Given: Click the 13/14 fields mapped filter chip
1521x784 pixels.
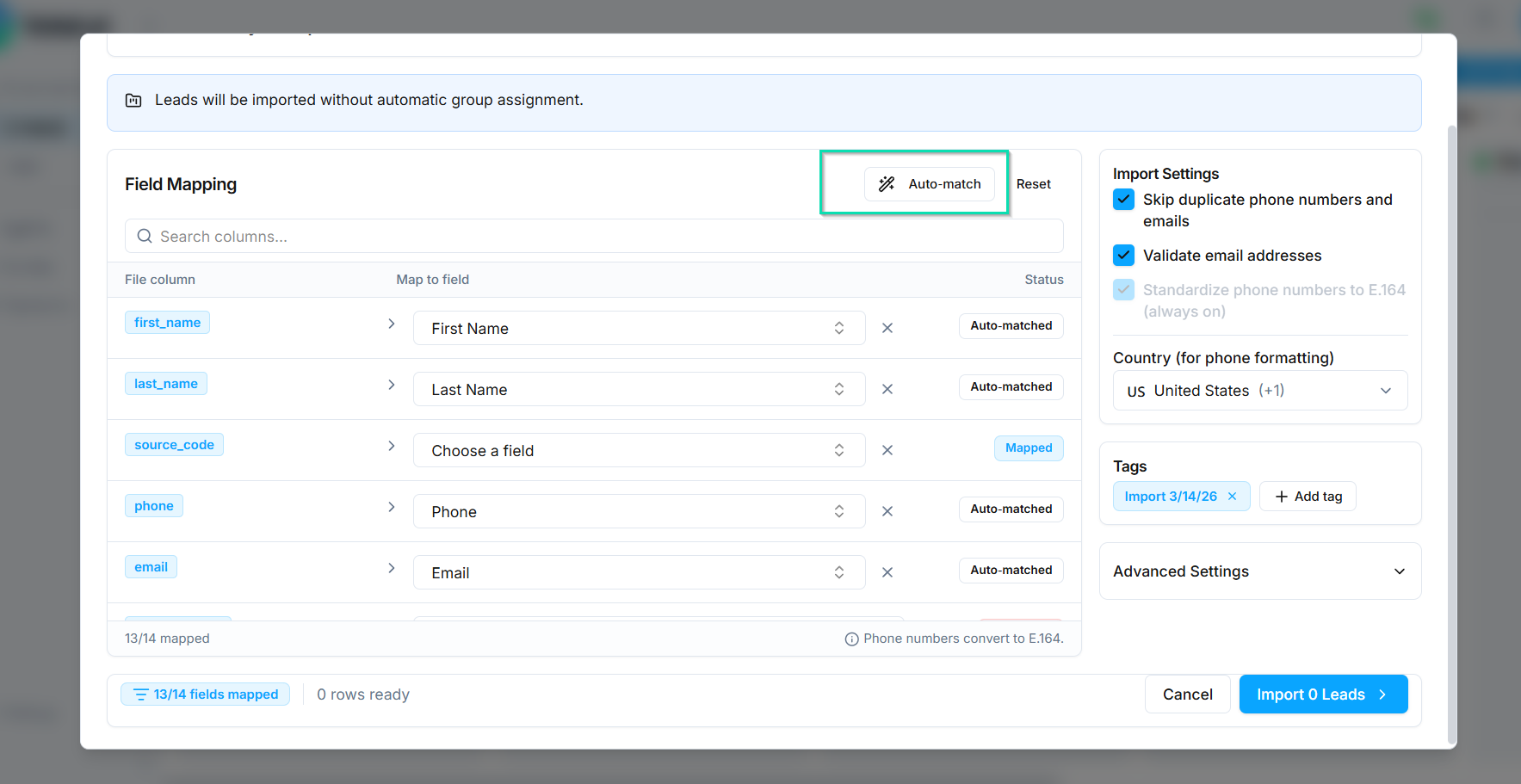Looking at the screenshot, I should click(x=206, y=694).
